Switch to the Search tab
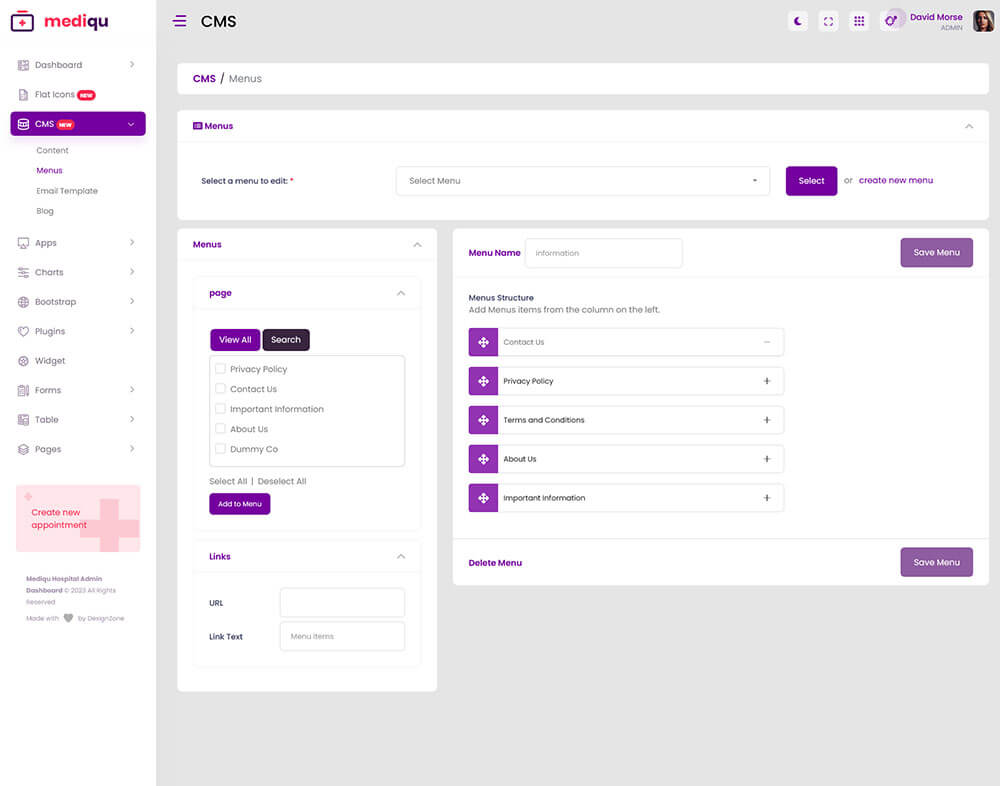 [286, 340]
